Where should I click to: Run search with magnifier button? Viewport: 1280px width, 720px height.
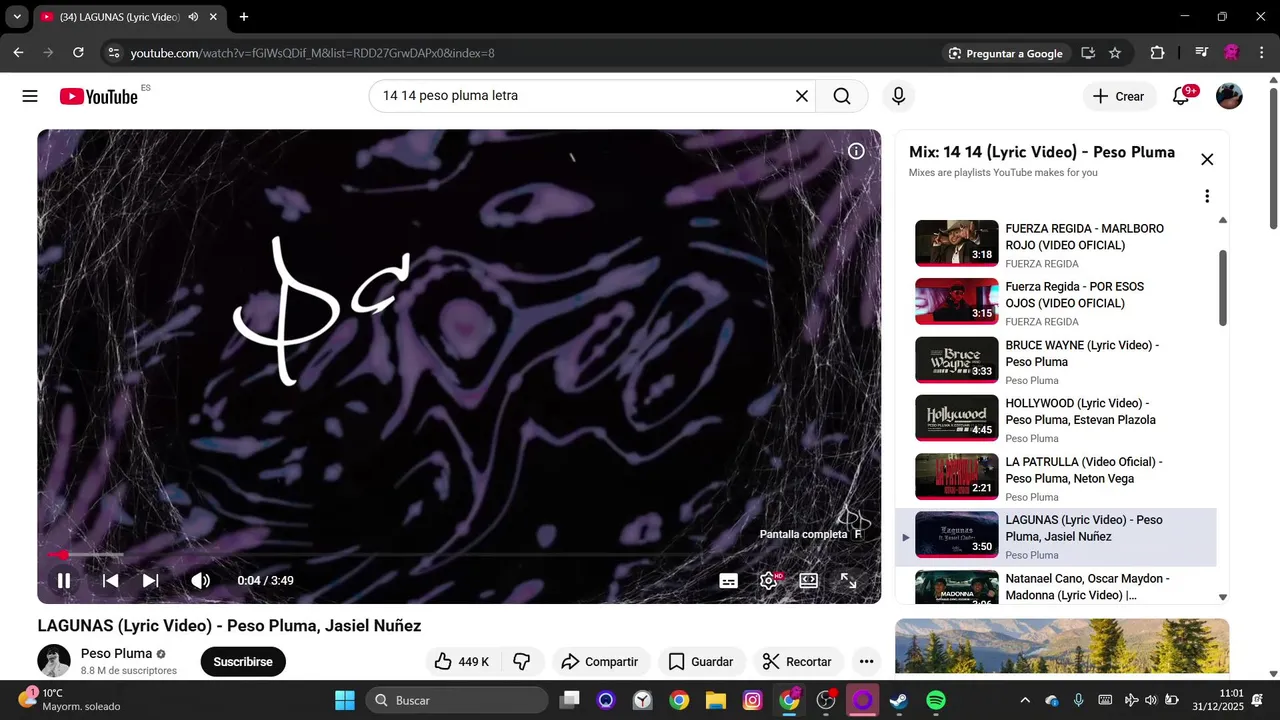point(842,96)
